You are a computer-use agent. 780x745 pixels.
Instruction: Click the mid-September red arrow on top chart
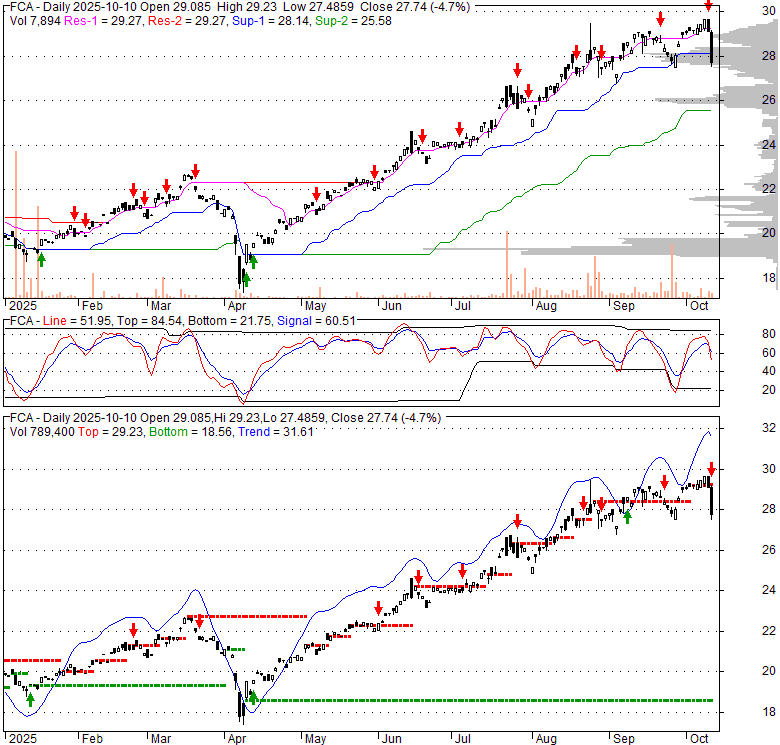660,19
